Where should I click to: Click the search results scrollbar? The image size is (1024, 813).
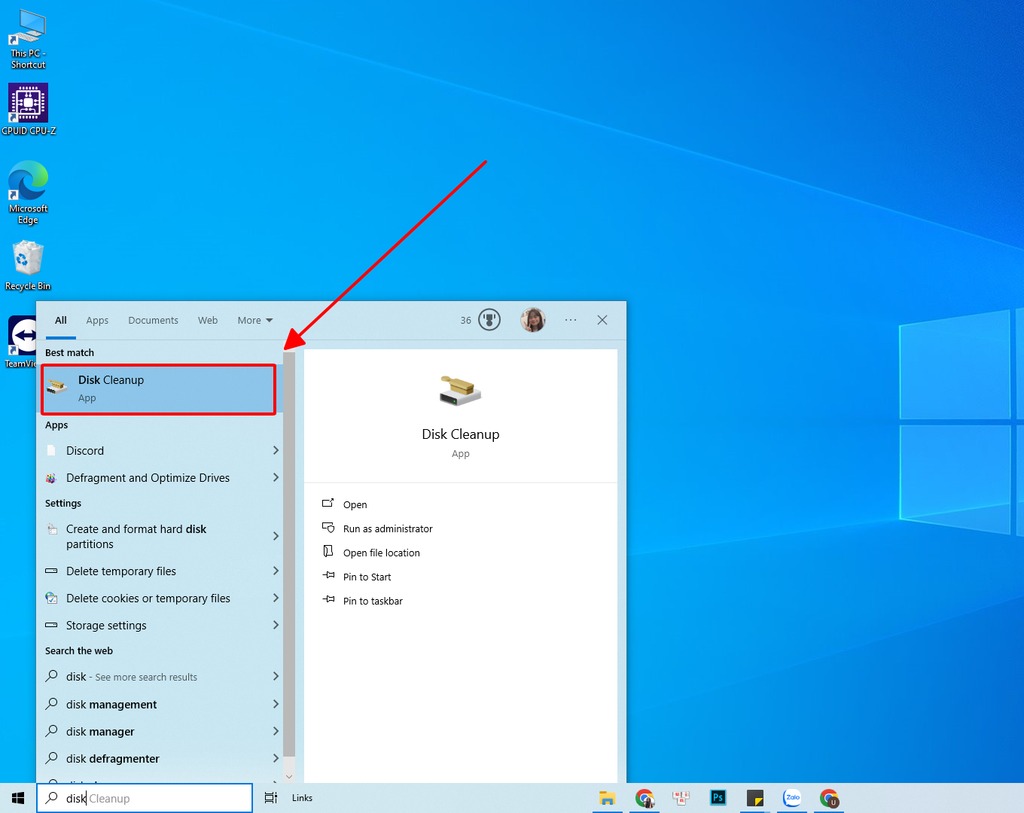289,555
